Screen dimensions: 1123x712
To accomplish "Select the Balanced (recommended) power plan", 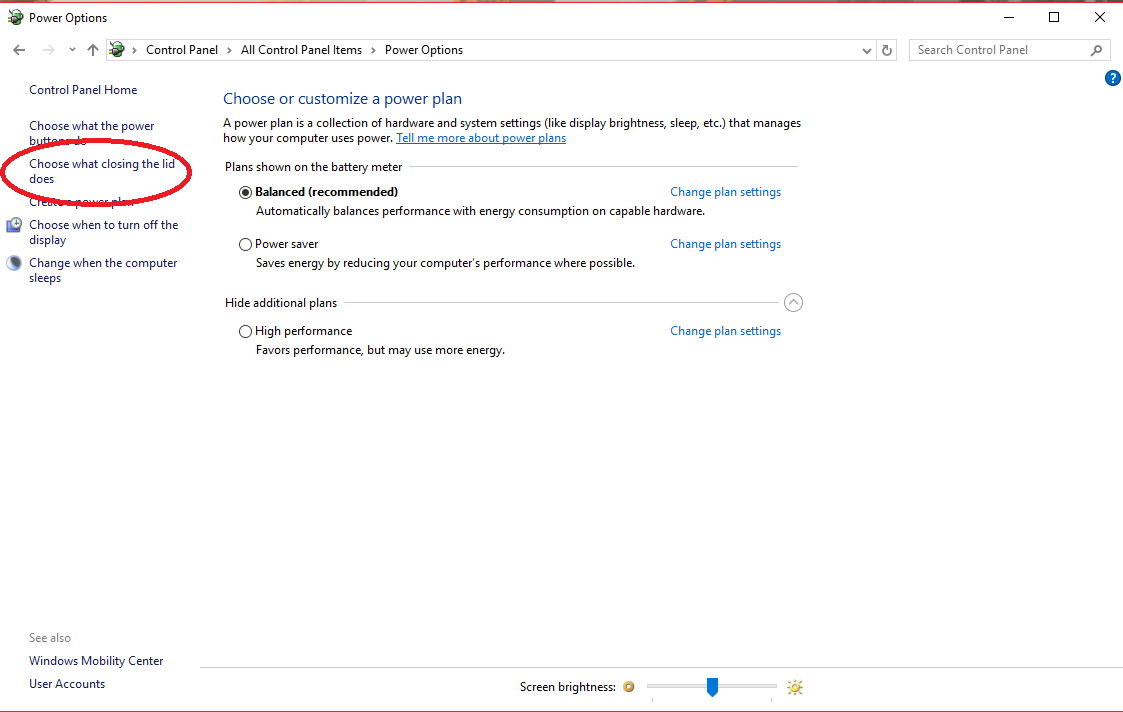I will click(x=245, y=192).
